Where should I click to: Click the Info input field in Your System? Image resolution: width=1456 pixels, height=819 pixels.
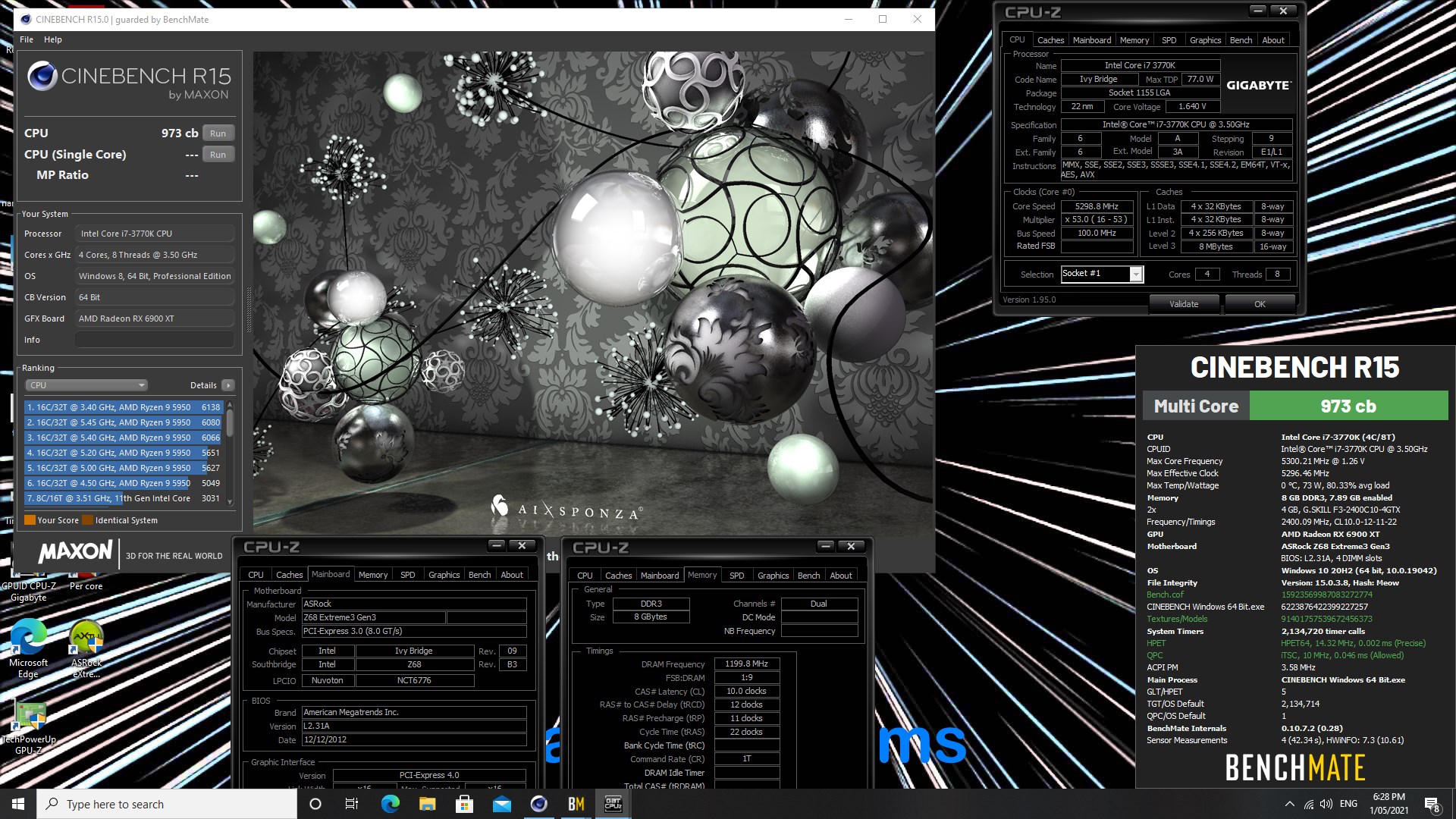[x=155, y=340]
